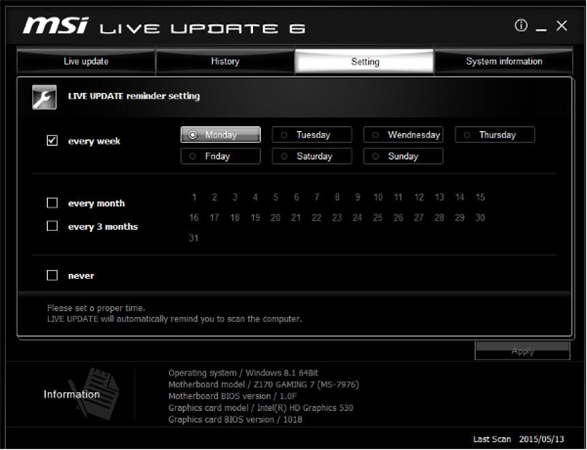This screenshot has width=587, height=450.
Task: Open the History tab
Action: pyautogui.click(x=225, y=61)
